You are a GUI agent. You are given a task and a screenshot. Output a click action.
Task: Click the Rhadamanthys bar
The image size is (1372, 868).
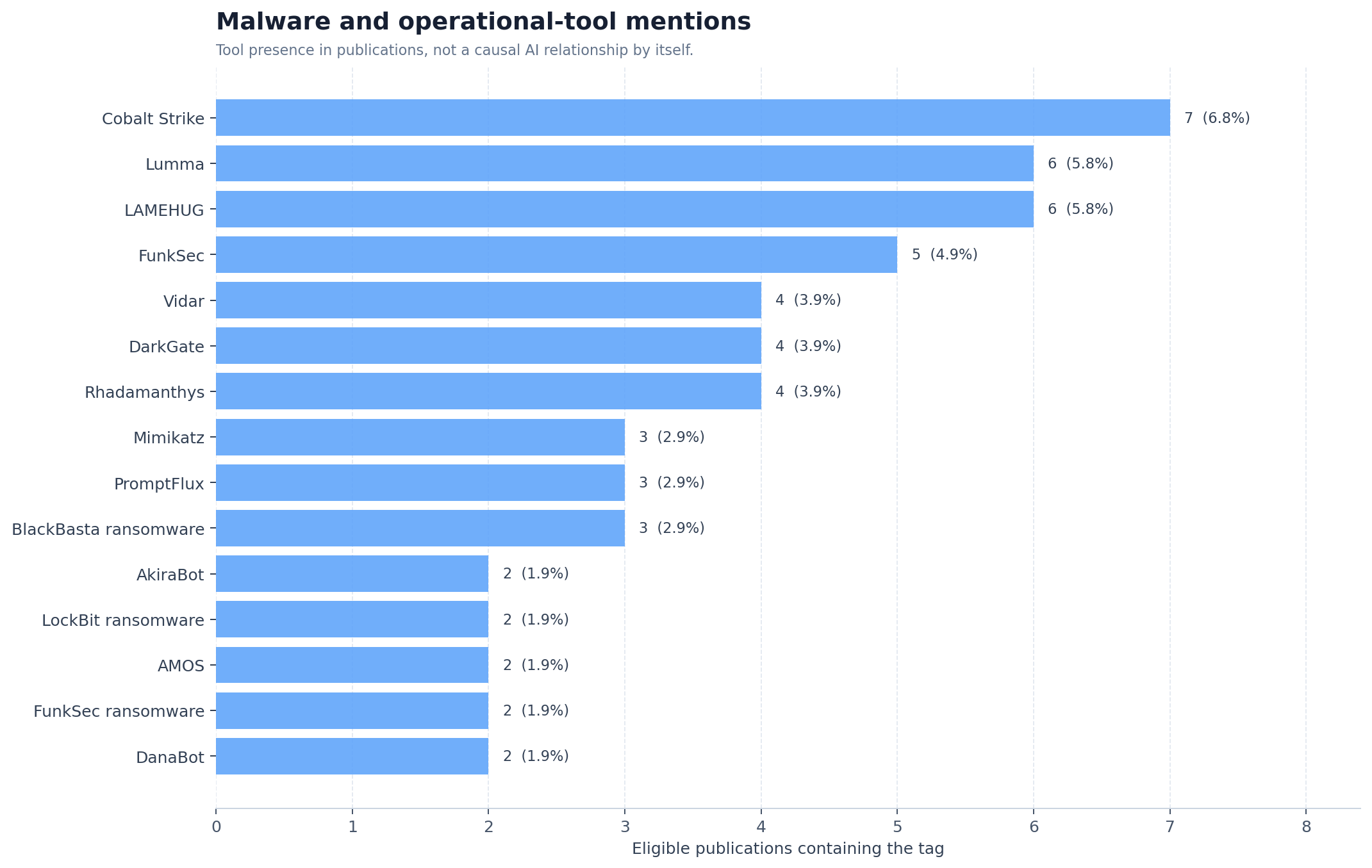point(488,391)
